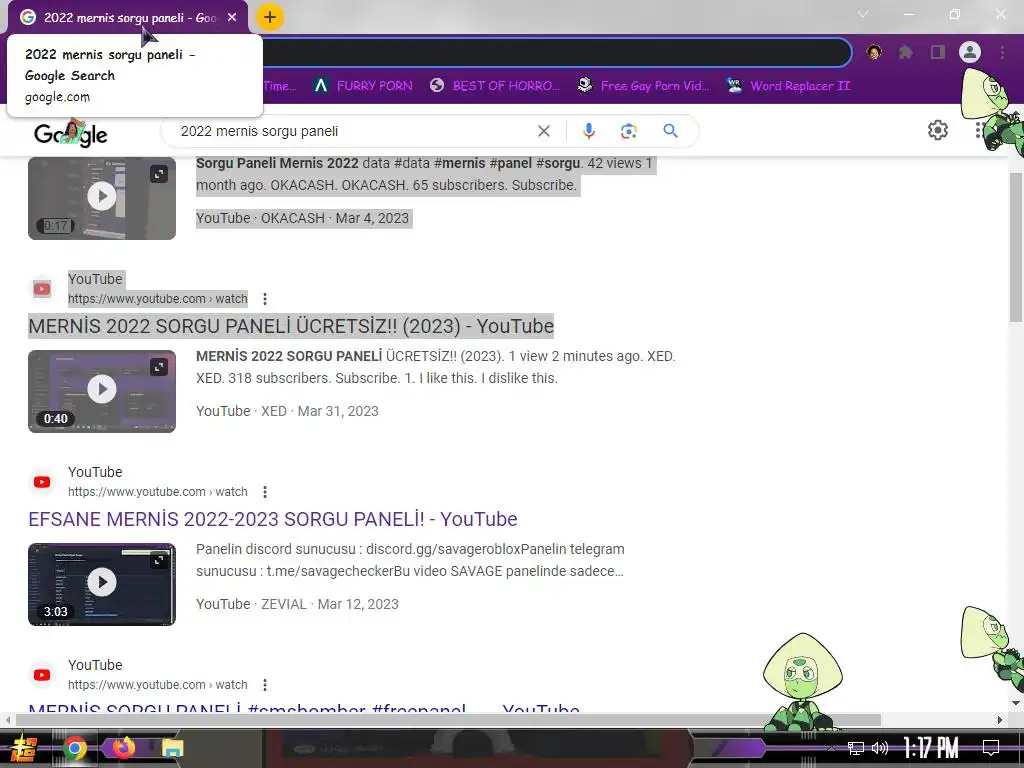Submit search with the magnifier icon

(670, 131)
